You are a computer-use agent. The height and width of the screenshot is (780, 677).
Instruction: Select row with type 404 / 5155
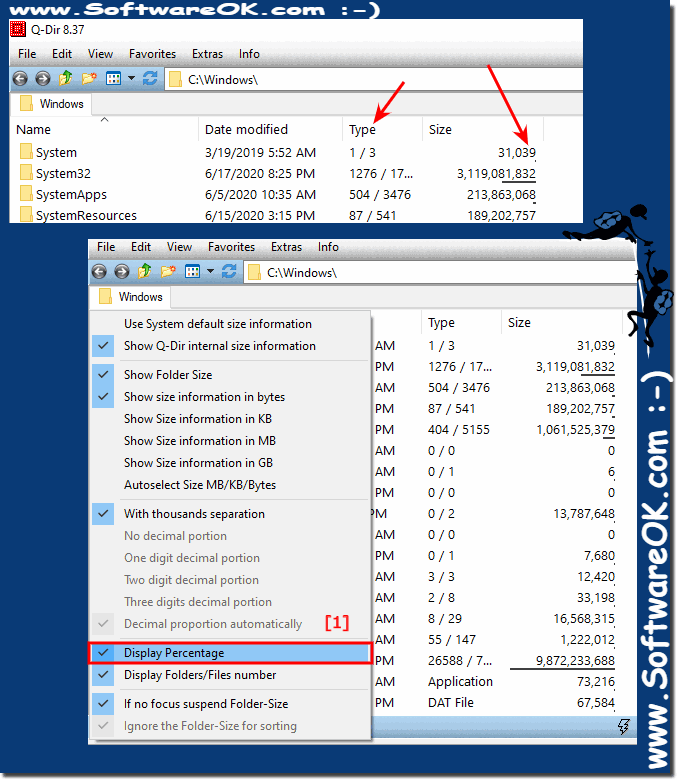(x=497, y=429)
